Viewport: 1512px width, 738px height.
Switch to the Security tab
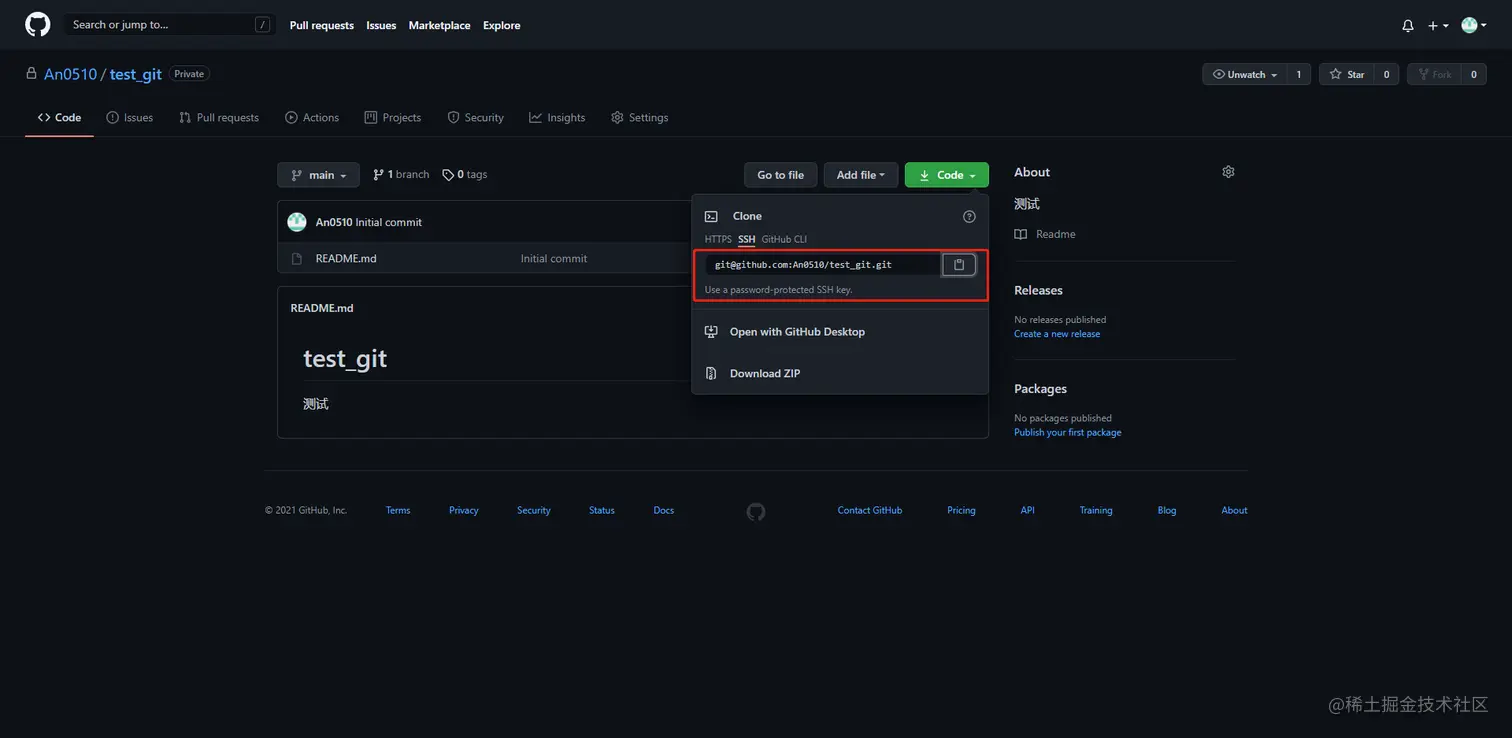point(475,117)
